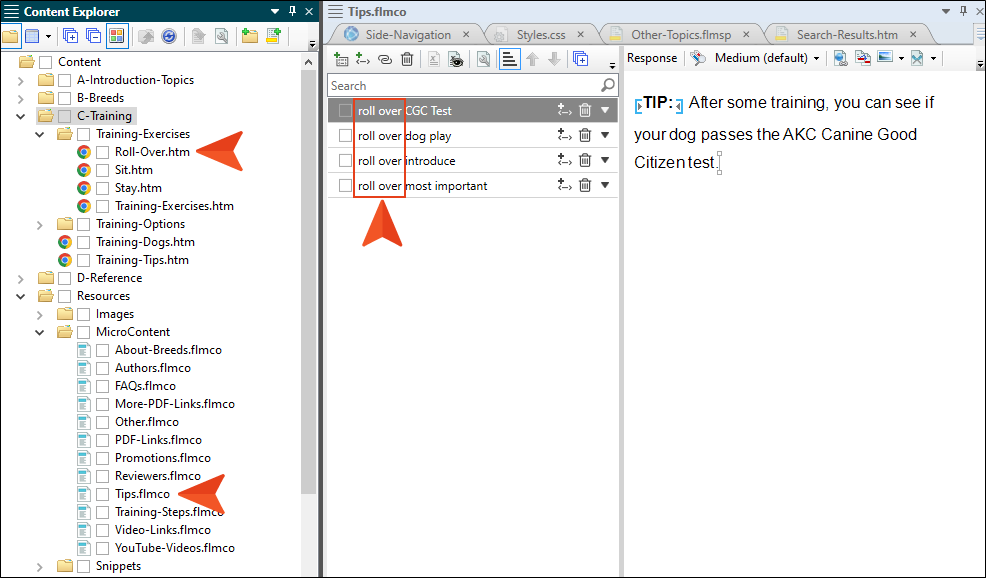This screenshot has height=578, width=986.
Task: Click the Content Explorer vertical scrollbar
Action: (x=308, y=283)
